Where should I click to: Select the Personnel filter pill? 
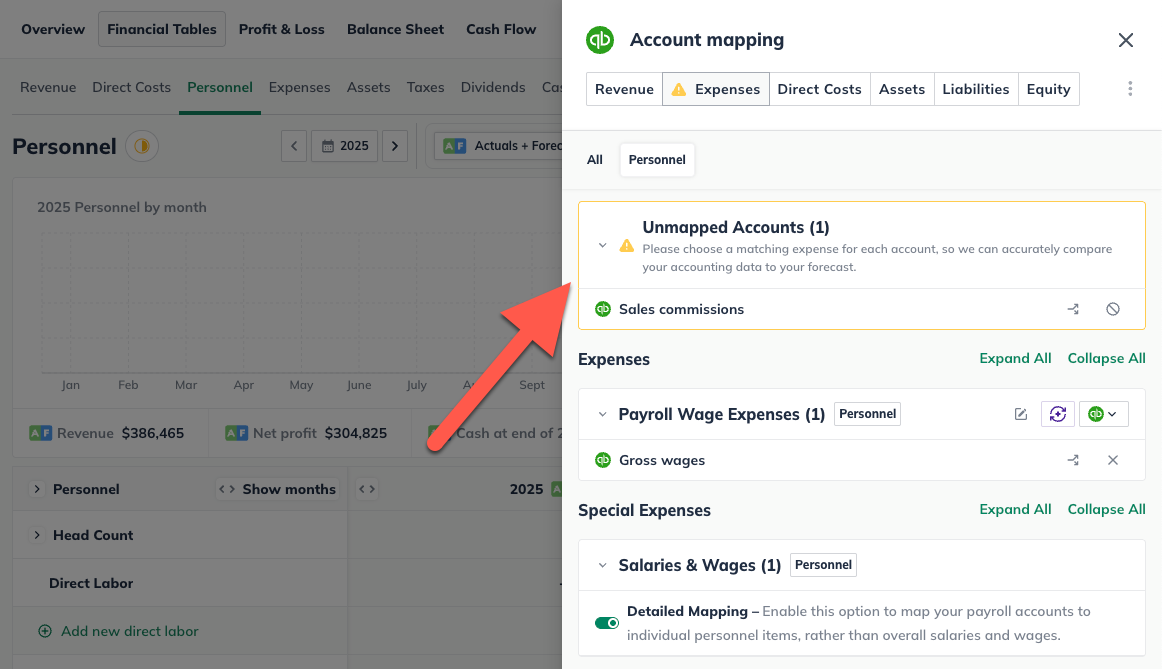(657, 159)
